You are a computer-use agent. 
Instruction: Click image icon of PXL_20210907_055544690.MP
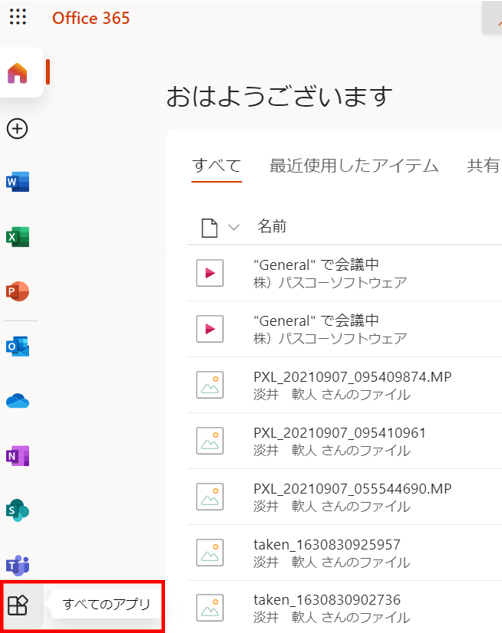pos(210,497)
